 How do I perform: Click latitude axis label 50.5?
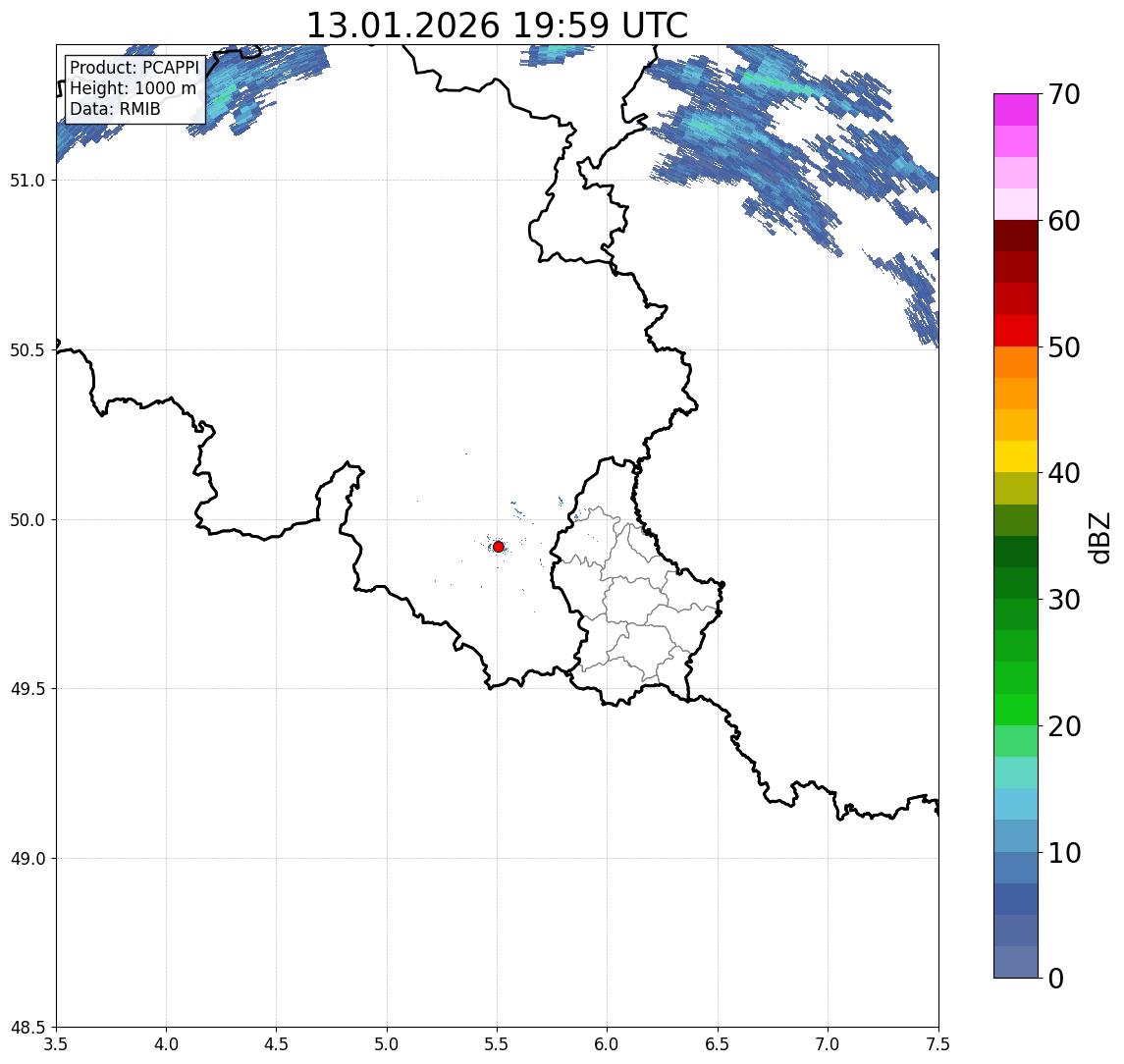(x=27, y=350)
